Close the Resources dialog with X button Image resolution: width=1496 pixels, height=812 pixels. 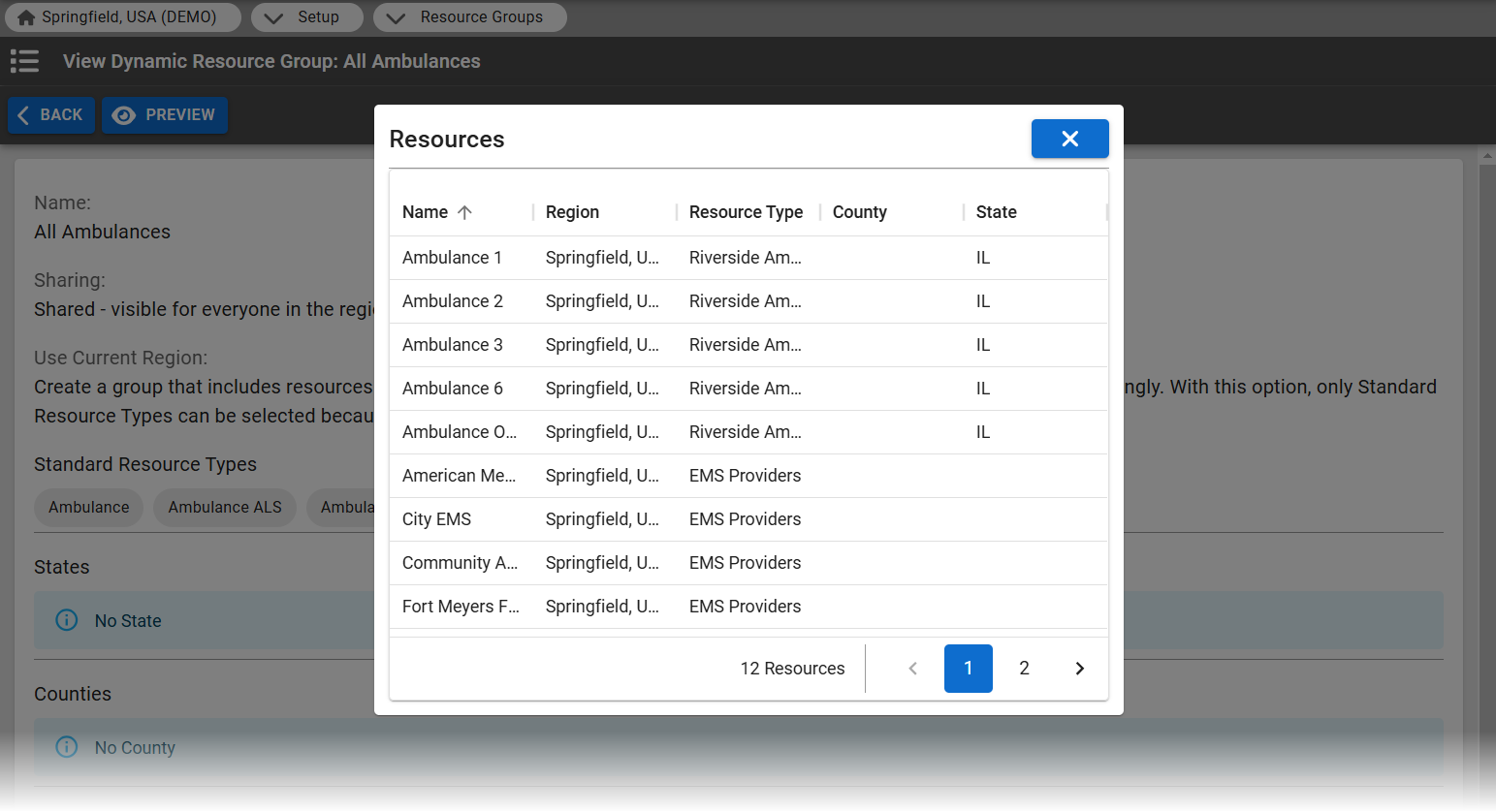(x=1069, y=139)
